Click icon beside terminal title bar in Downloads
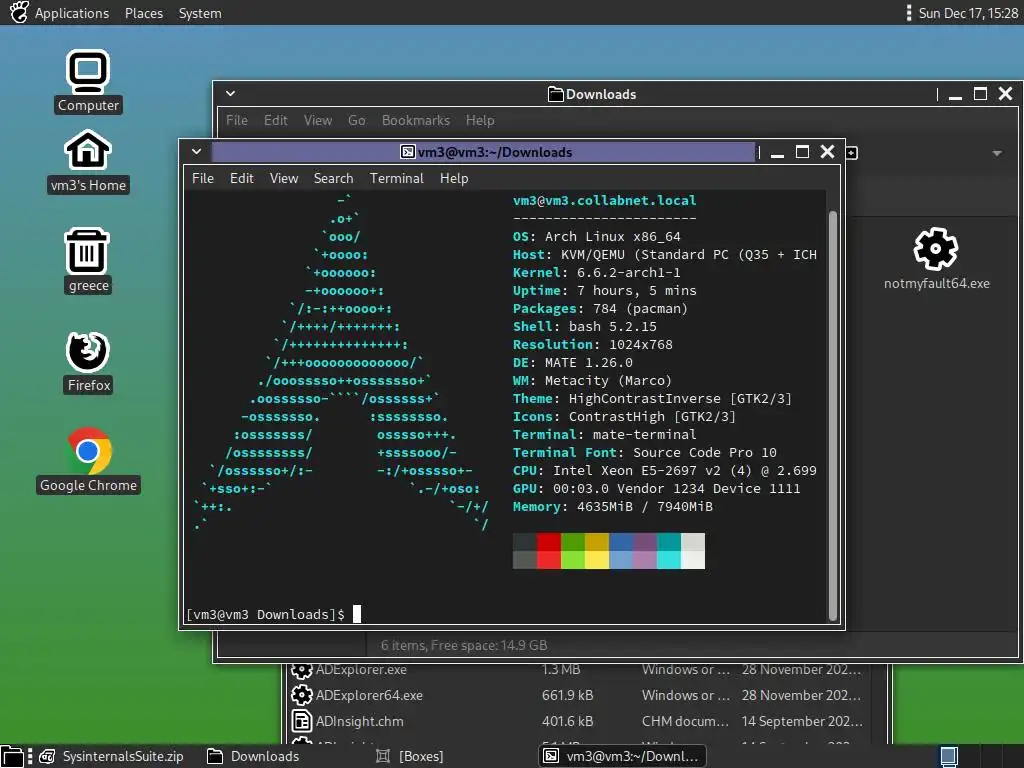The width and height of the screenshot is (1024, 768). [x=851, y=153]
